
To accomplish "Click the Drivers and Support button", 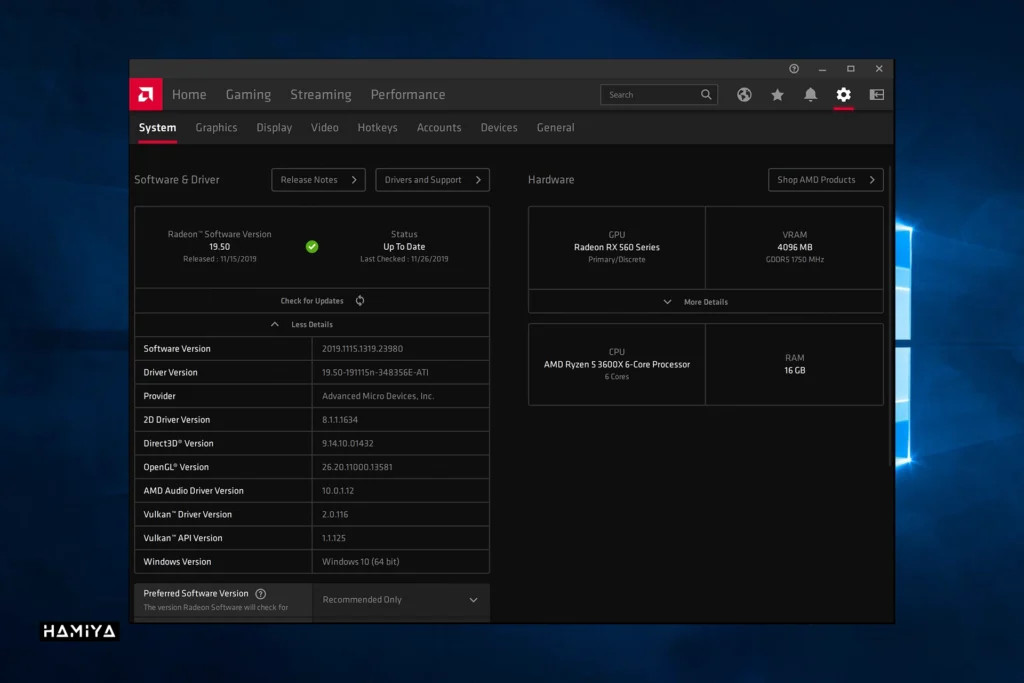I will 432,180.
